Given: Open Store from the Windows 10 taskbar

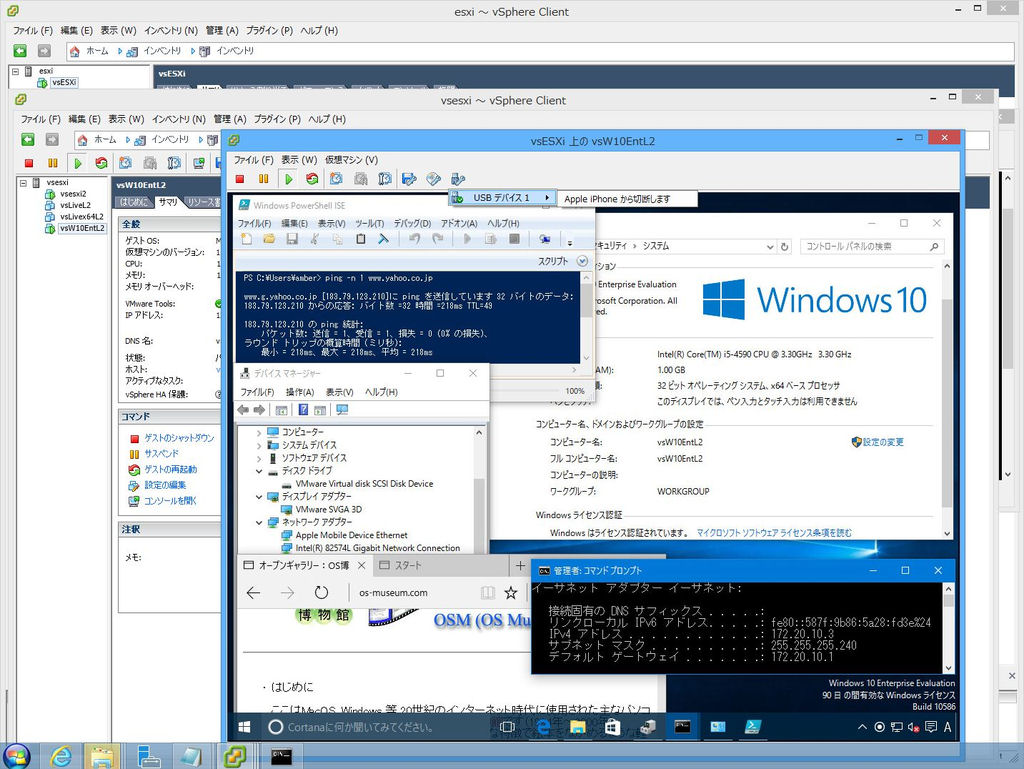Looking at the screenshot, I should (612, 727).
